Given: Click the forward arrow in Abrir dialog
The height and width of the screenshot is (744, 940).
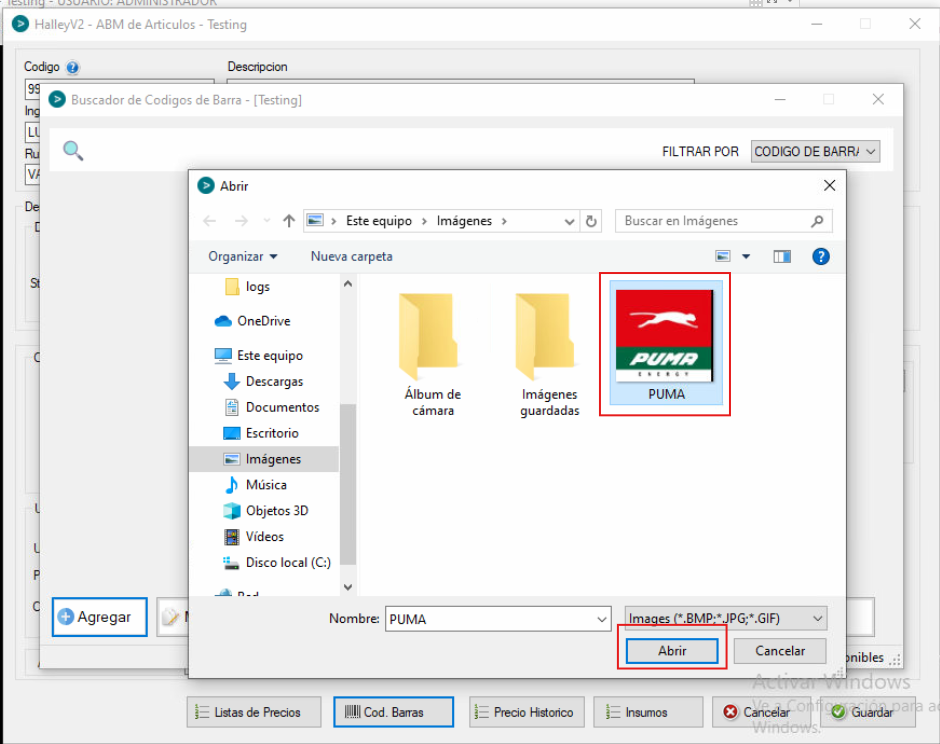Looking at the screenshot, I should [x=241, y=221].
